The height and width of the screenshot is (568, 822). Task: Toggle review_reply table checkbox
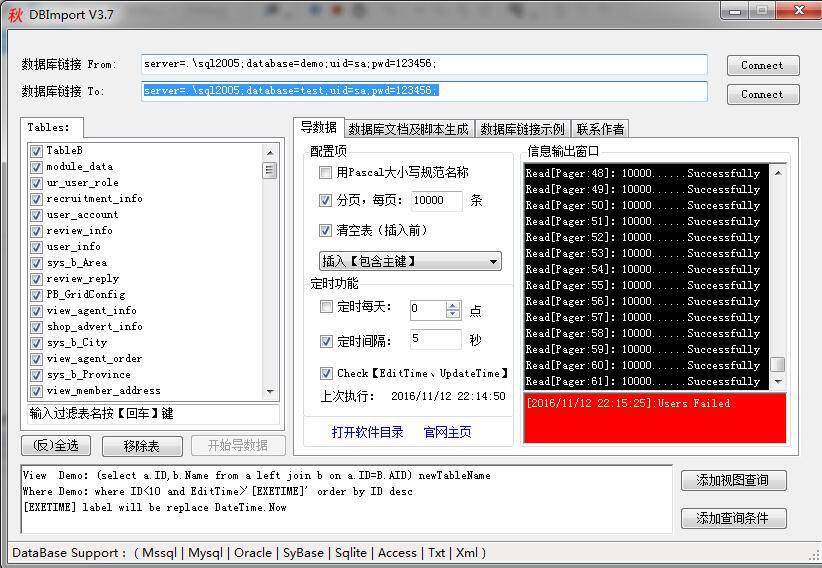(36, 279)
